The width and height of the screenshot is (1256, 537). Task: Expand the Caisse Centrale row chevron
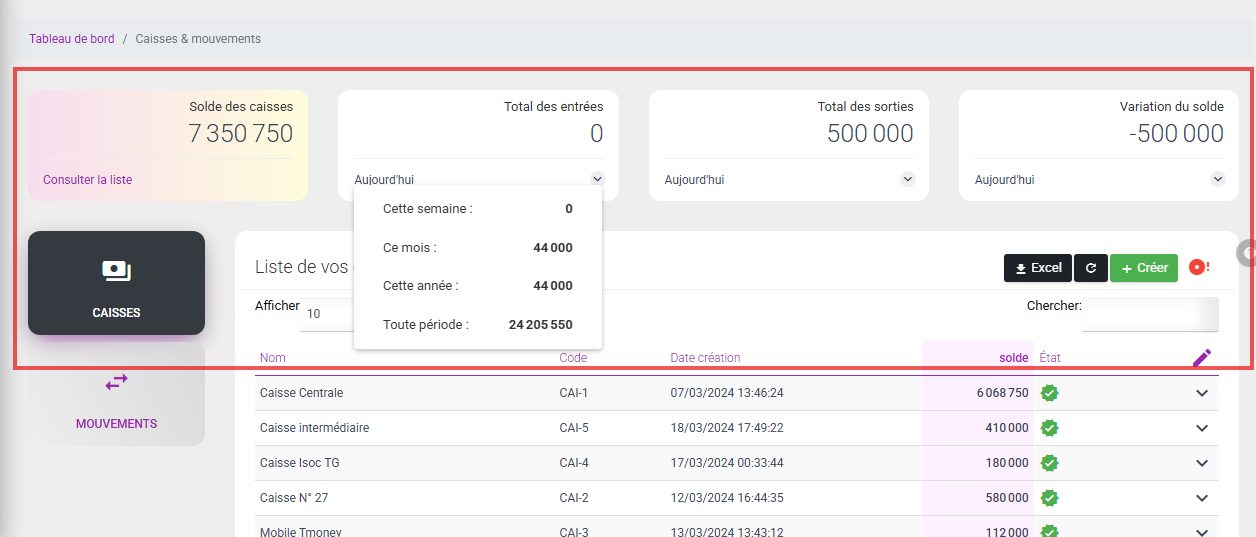[1202, 393]
